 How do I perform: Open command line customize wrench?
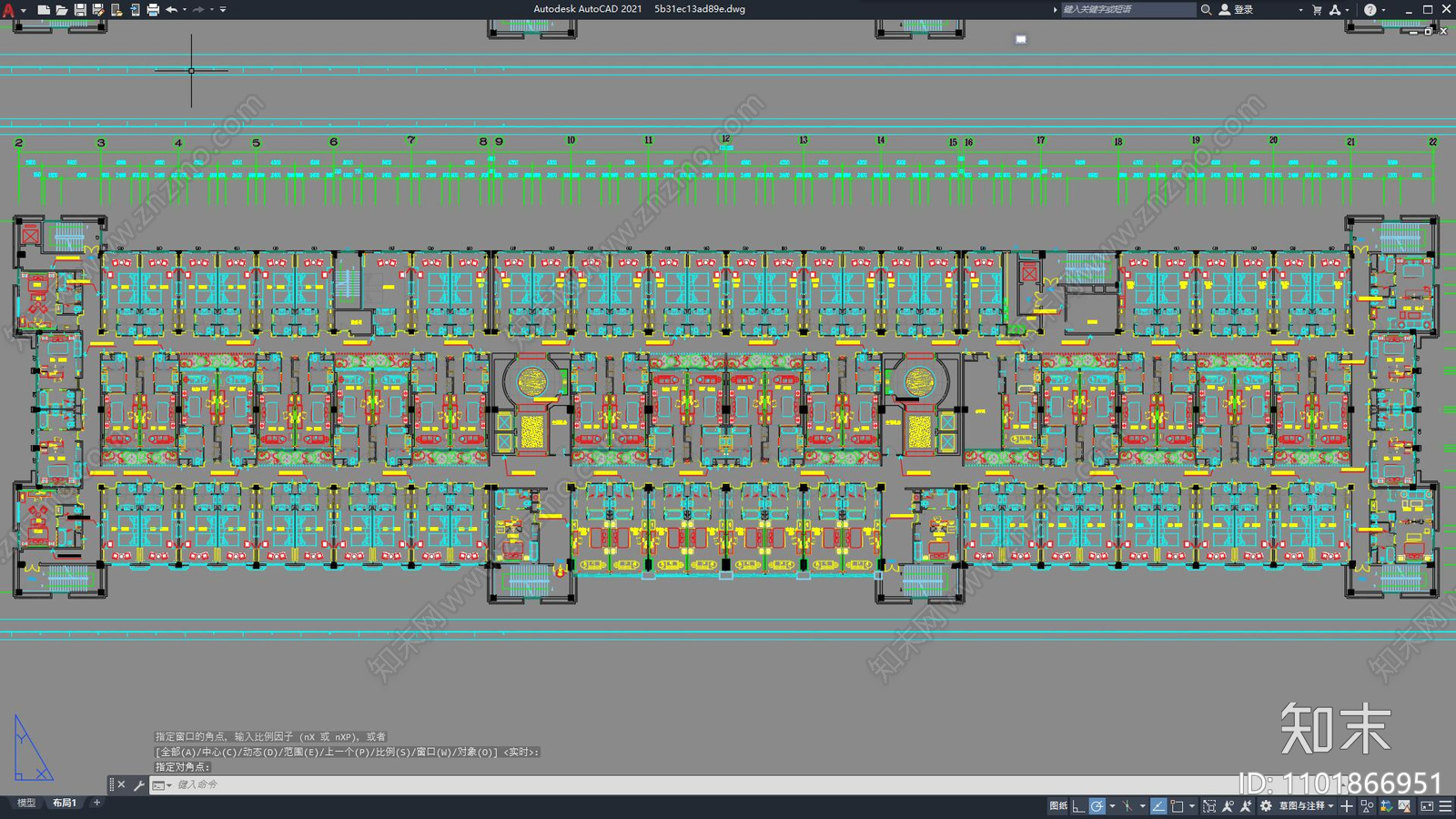[138, 784]
